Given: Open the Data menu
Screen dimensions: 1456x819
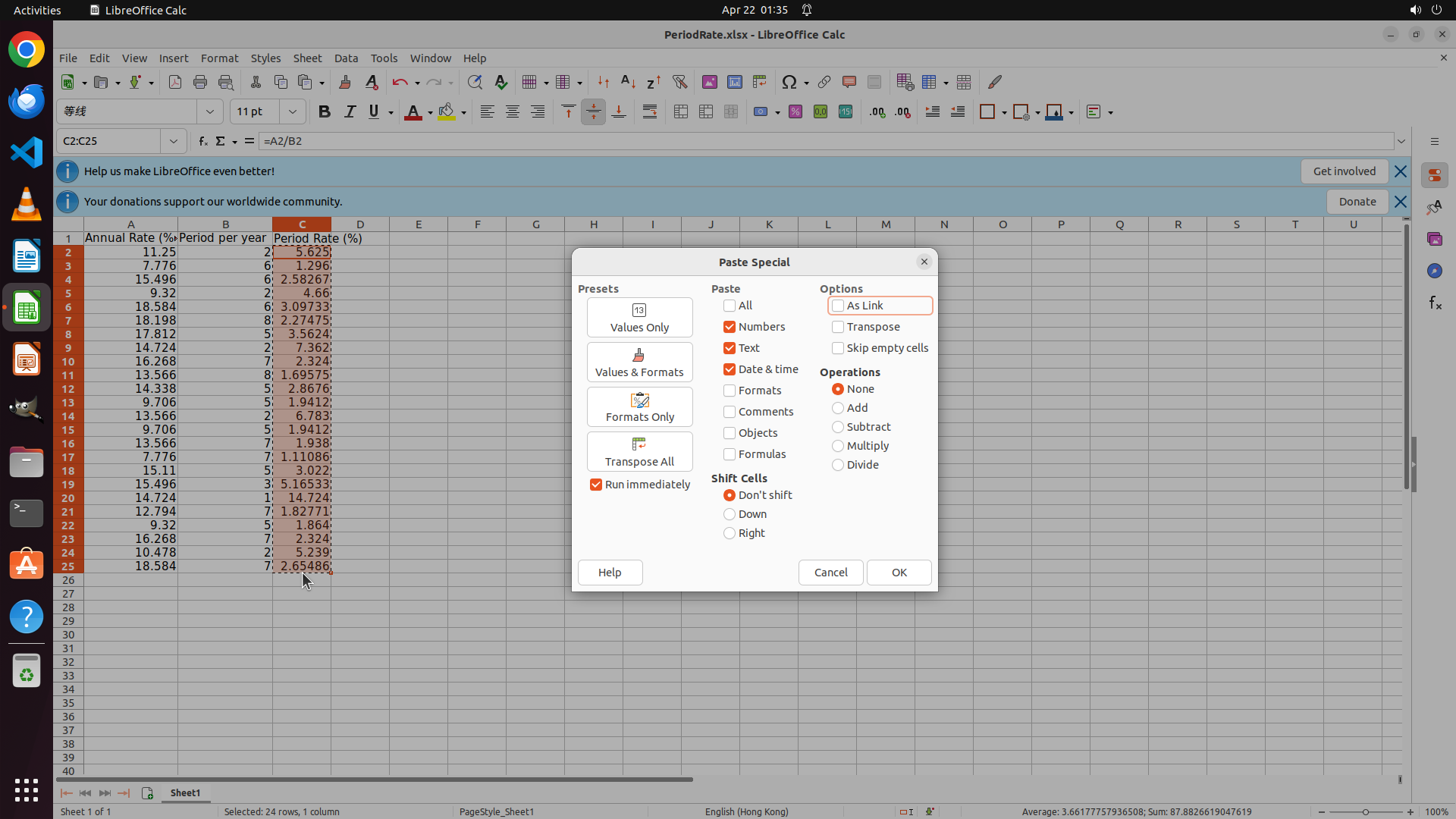Looking at the screenshot, I should pos(346,58).
